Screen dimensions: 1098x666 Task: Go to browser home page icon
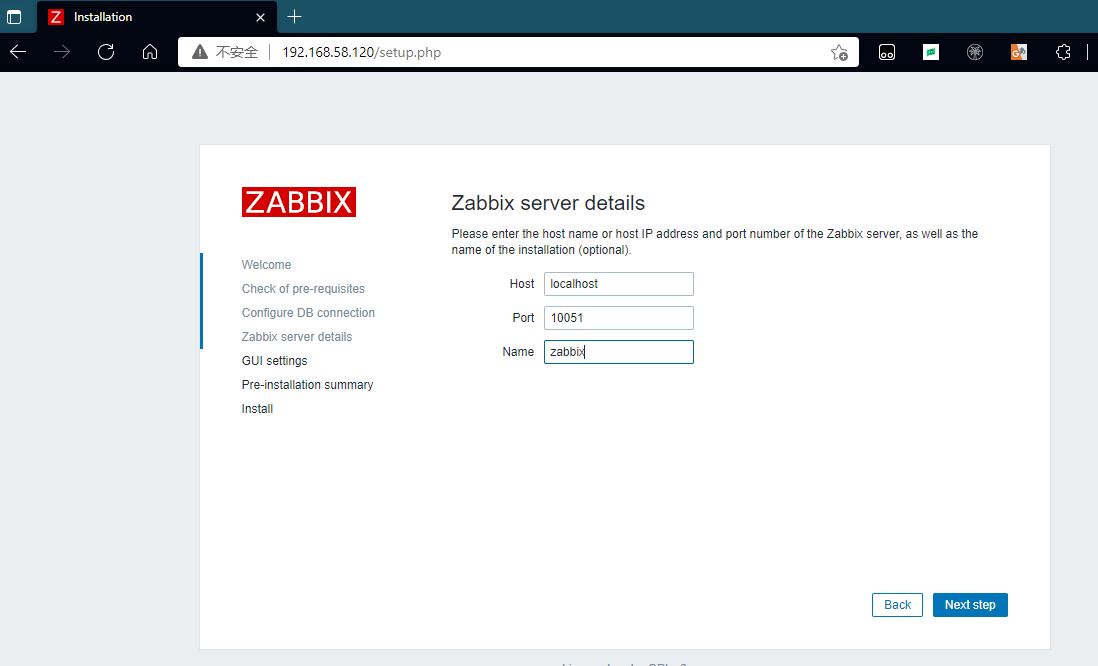point(150,52)
